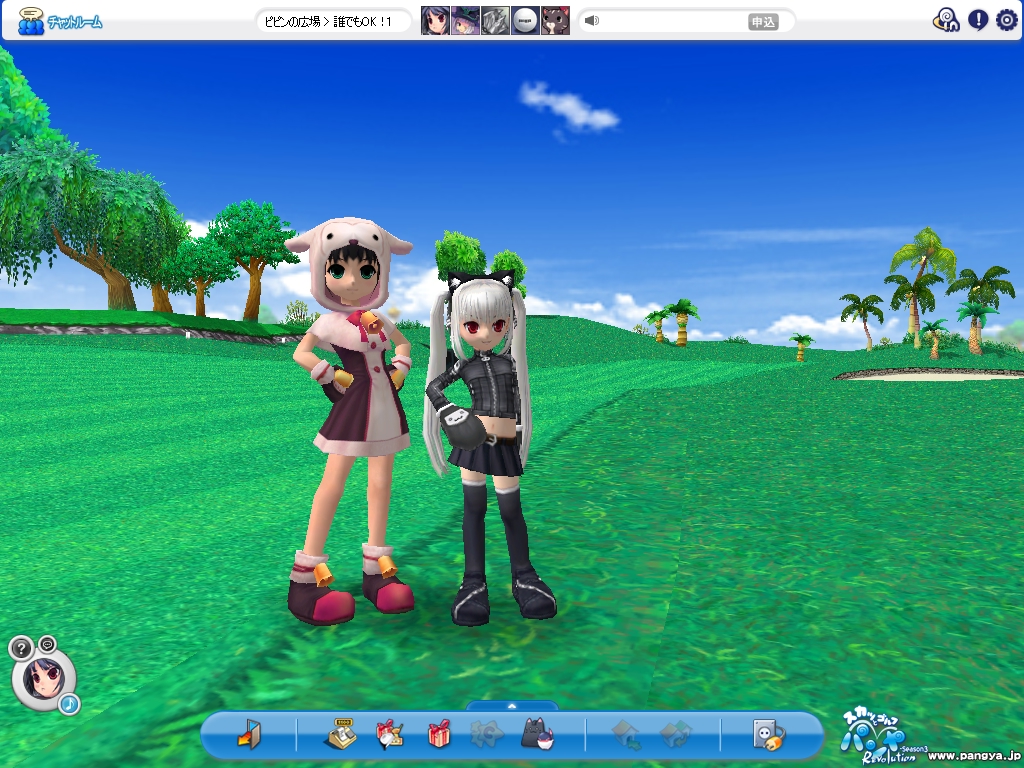Viewport: 1024px width, 768px height.
Task: Click the exclamation mark notice icon
Action: point(977,20)
